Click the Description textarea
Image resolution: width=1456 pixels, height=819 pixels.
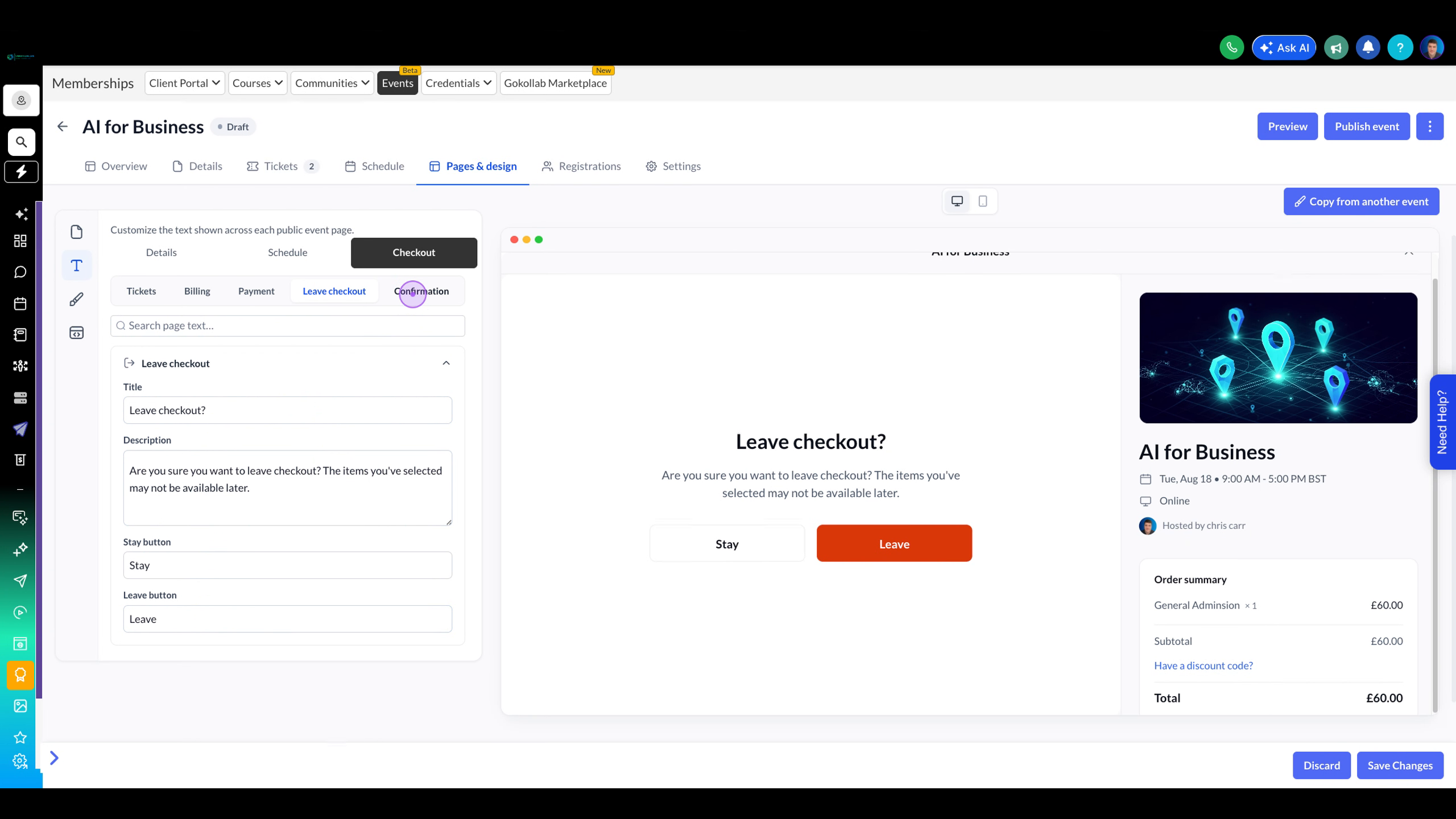288,488
